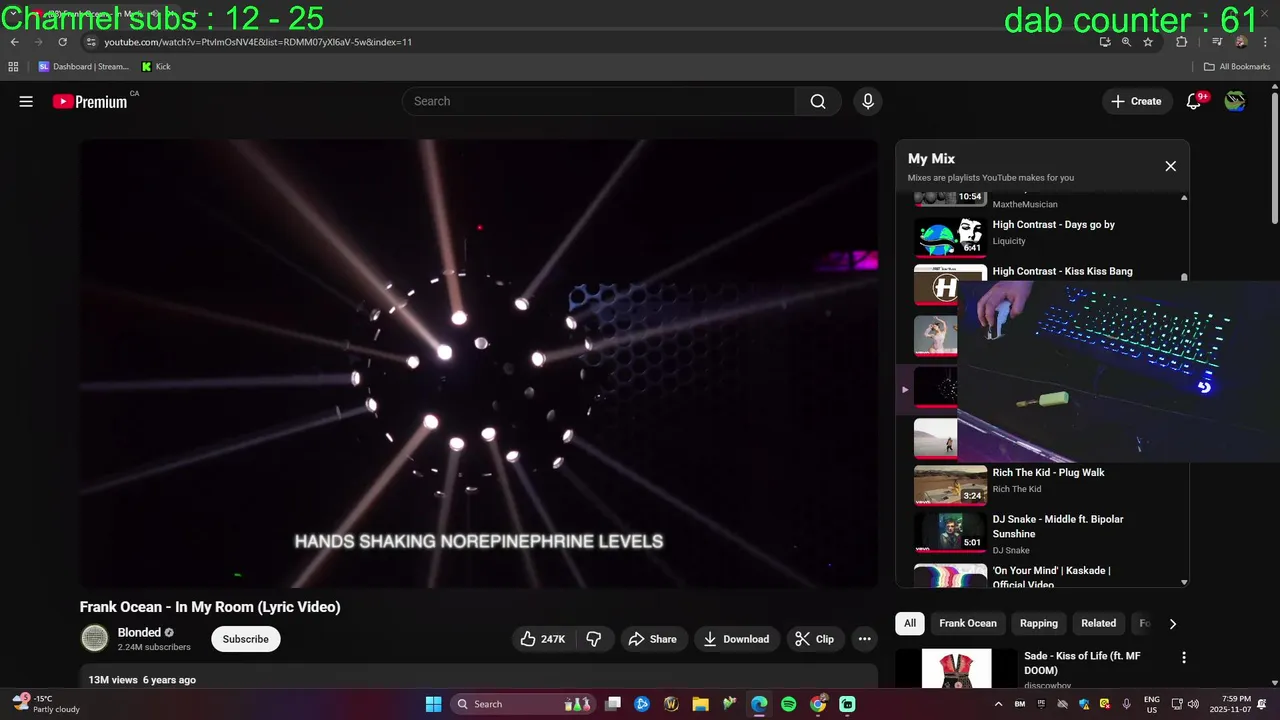This screenshot has width=1280, height=720.
Task: Open Blonded channel name link
Action: pyautogui.click(x=139, y=632)
